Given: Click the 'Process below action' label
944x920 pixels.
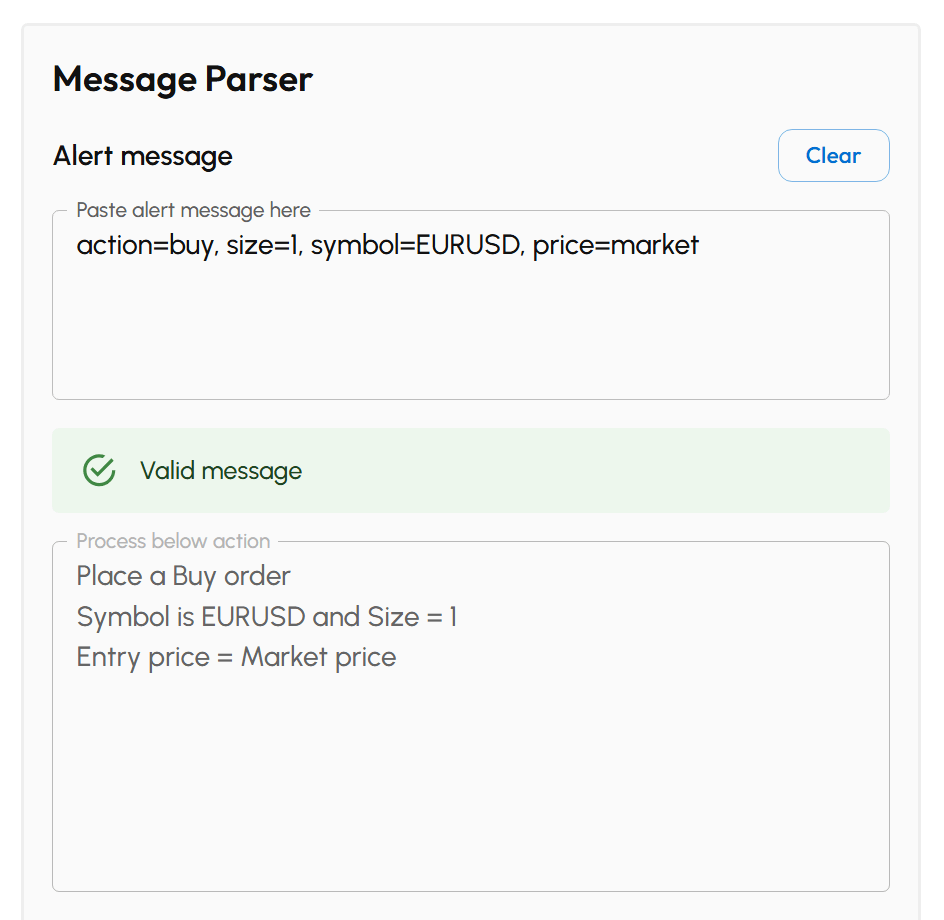Looking at the screenshot, I should click(x=173, y=541).
